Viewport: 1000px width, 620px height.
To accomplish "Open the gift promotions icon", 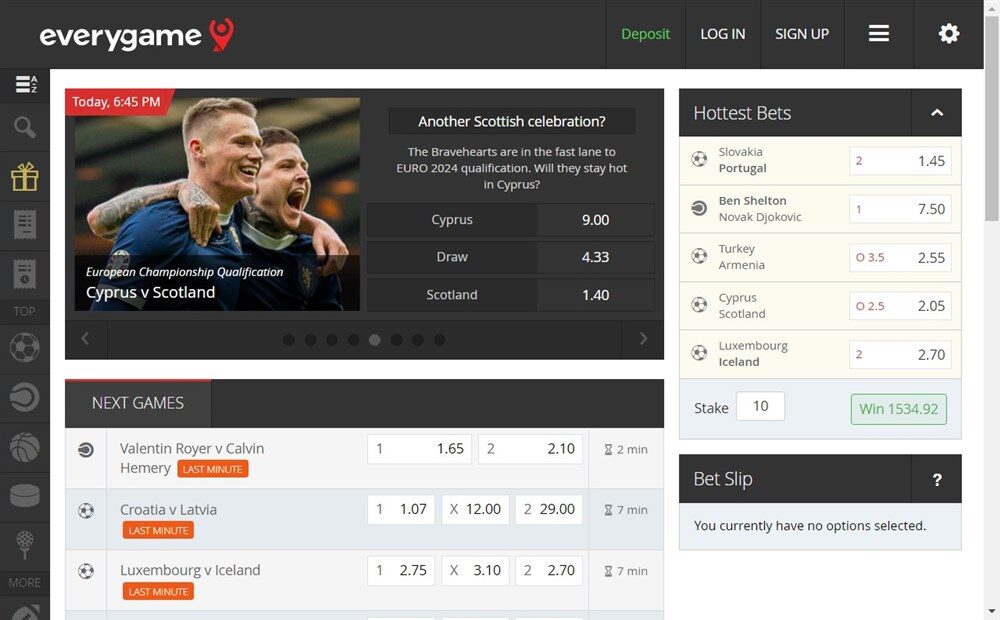I will (25, 176).
